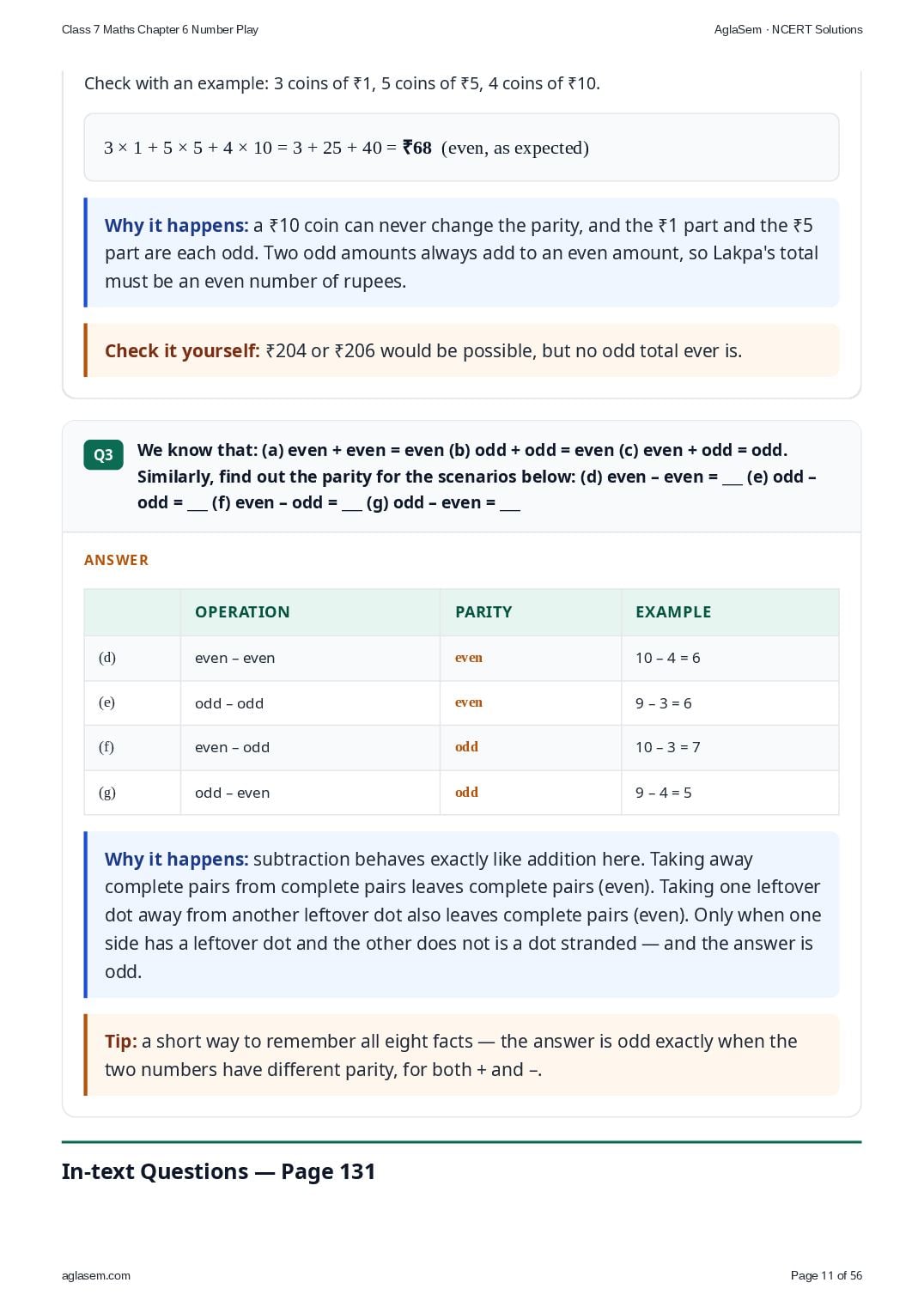
Task: Click the example 9 – 4 = 5
Action: [664, 793]
